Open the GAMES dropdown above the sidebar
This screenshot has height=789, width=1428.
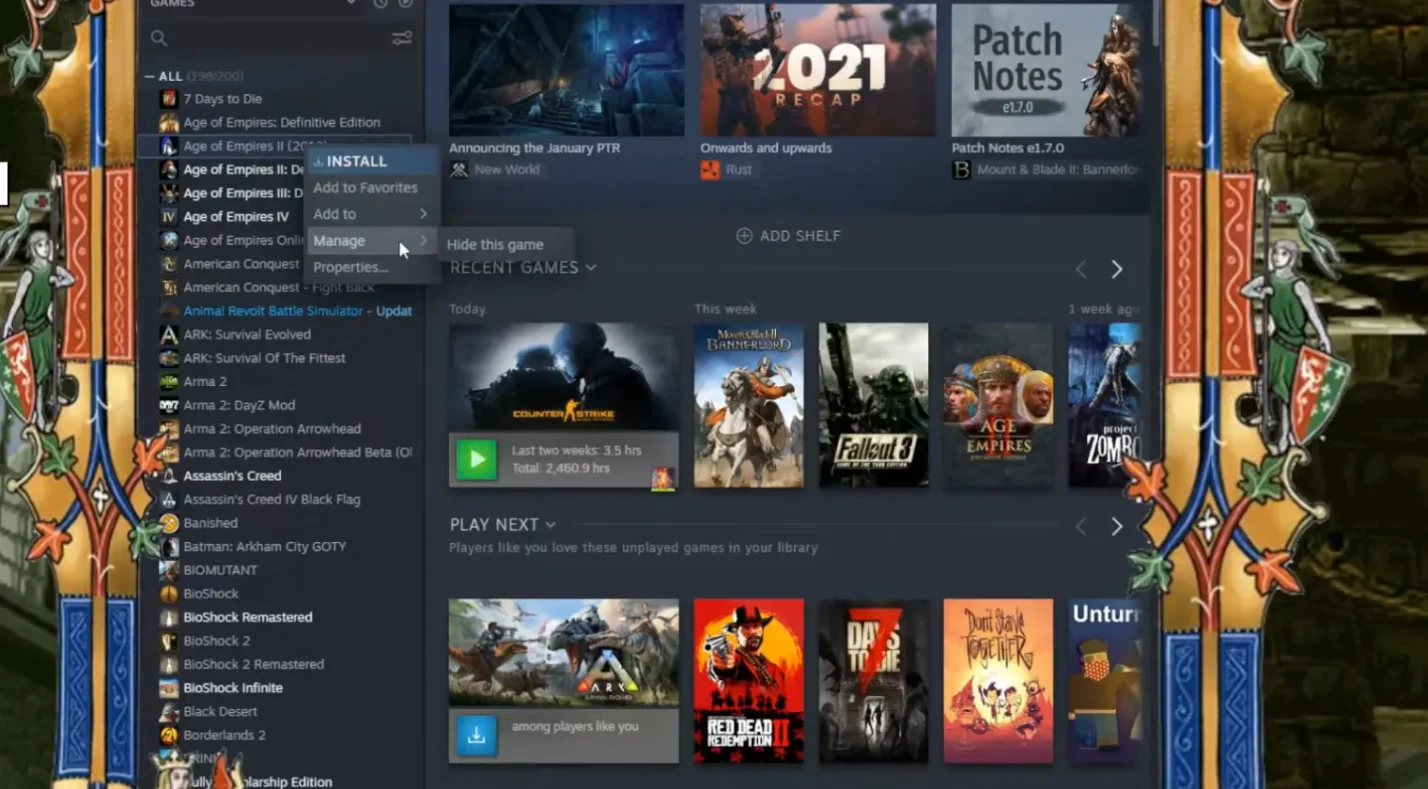point(351,4)
